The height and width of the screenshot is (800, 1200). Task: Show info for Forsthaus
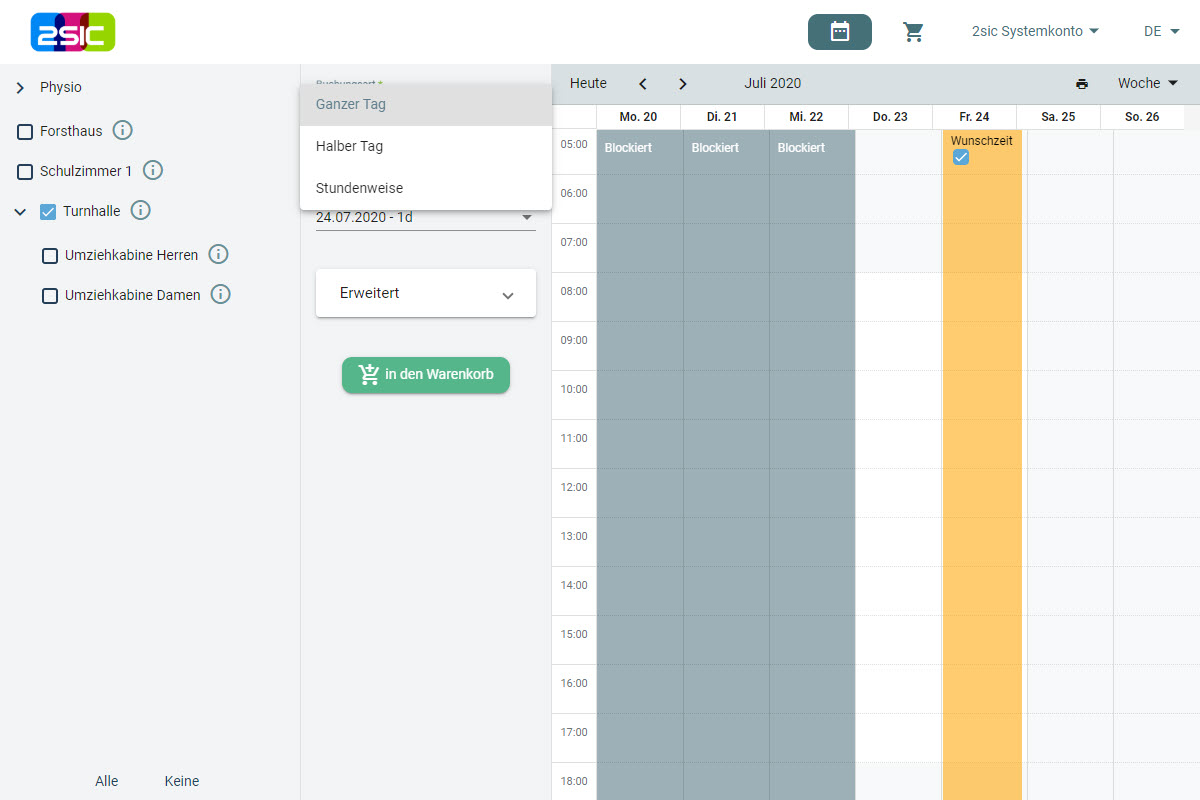click(x=123, y=130)
